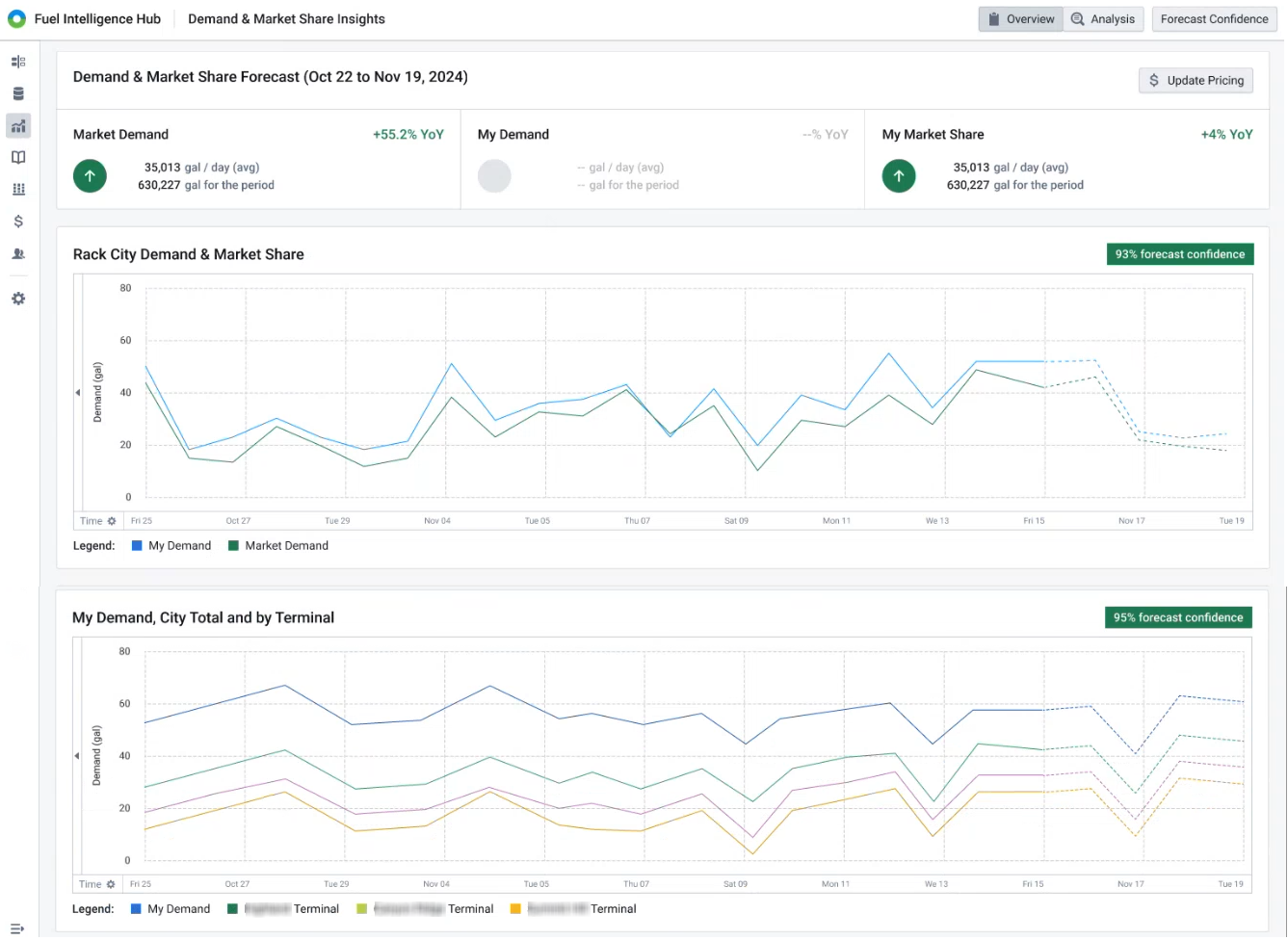
Task: Select the trending chart icon in sidebar
Action: pyautogui.click(x=18, y=126)
